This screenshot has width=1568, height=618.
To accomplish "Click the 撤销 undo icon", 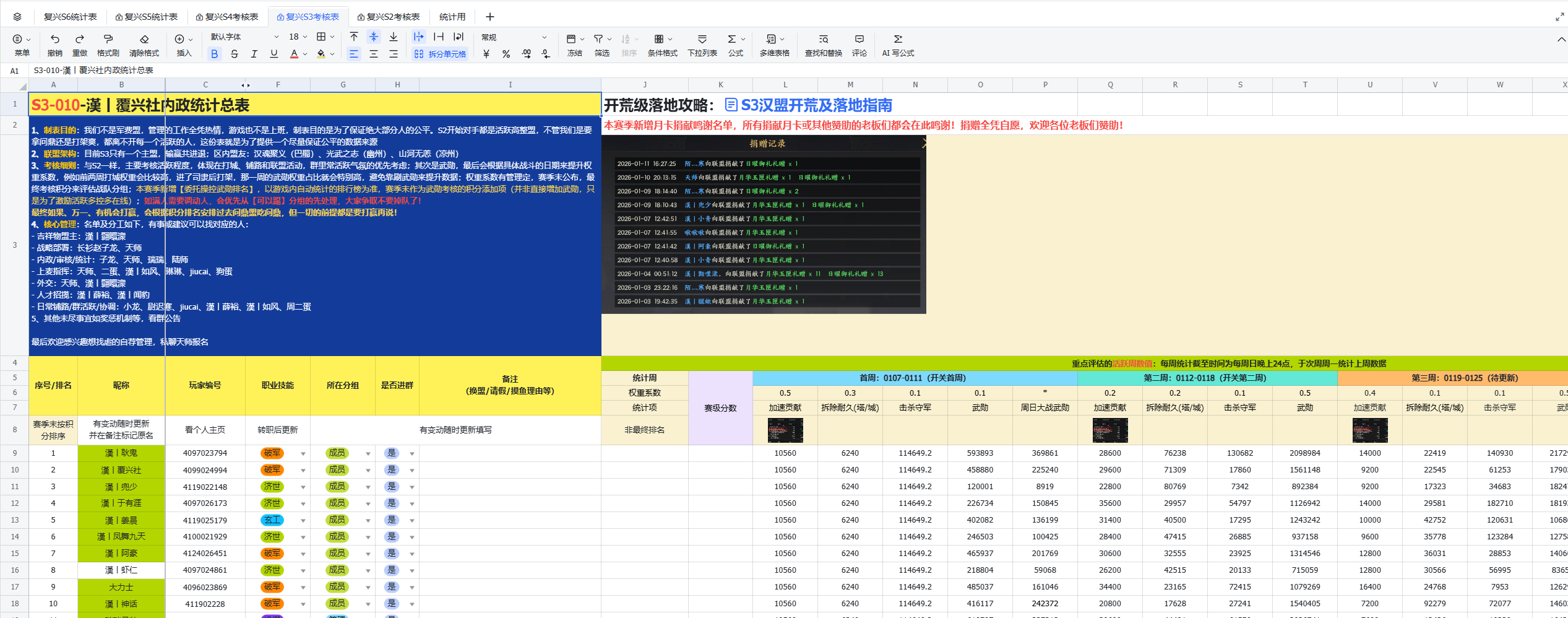I will 55,39.
